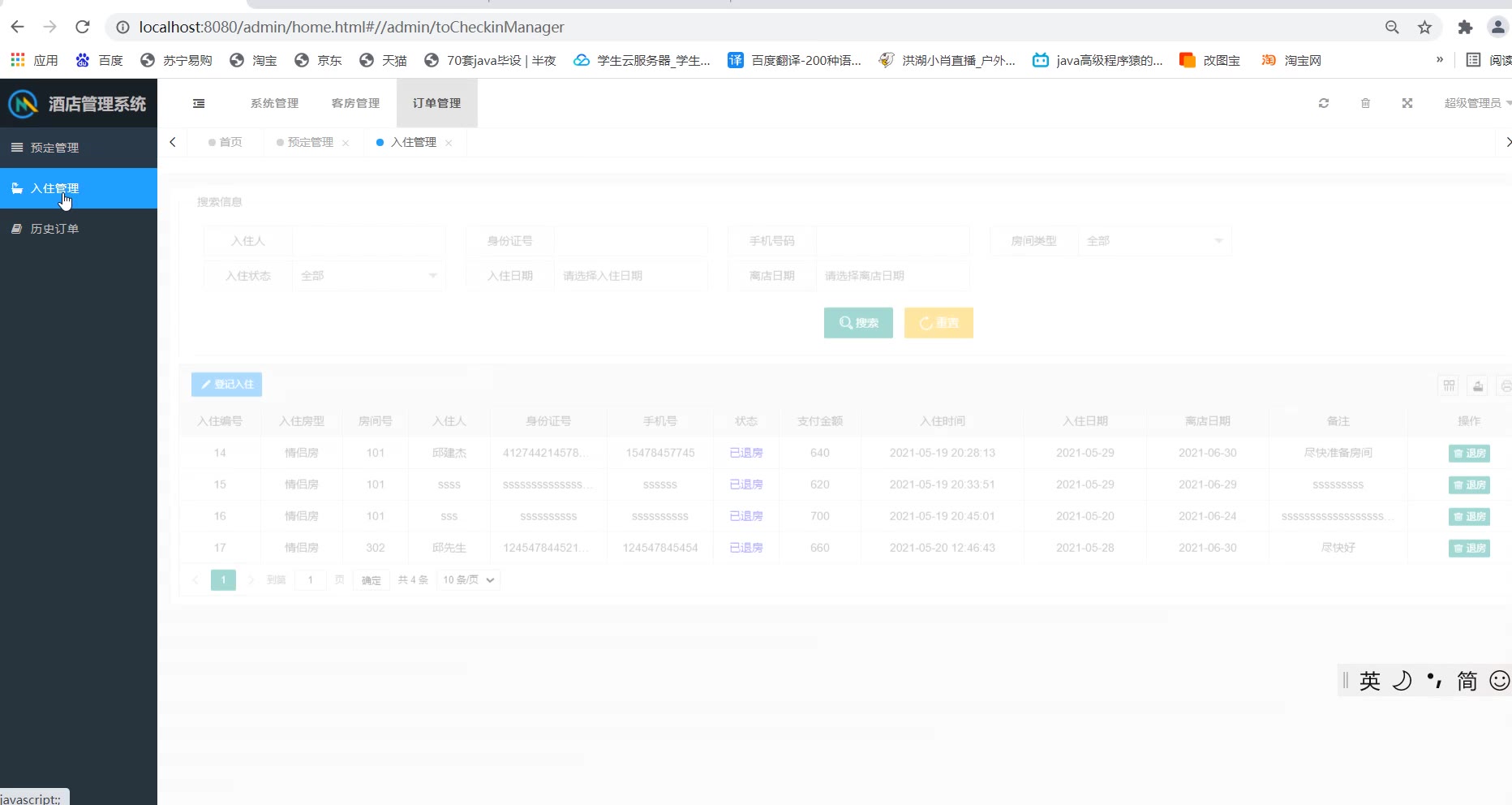This screenshot has height=805, width=1512.
Task: Click the sidebar collapse hamburger icon
Action: coord(199,103)
